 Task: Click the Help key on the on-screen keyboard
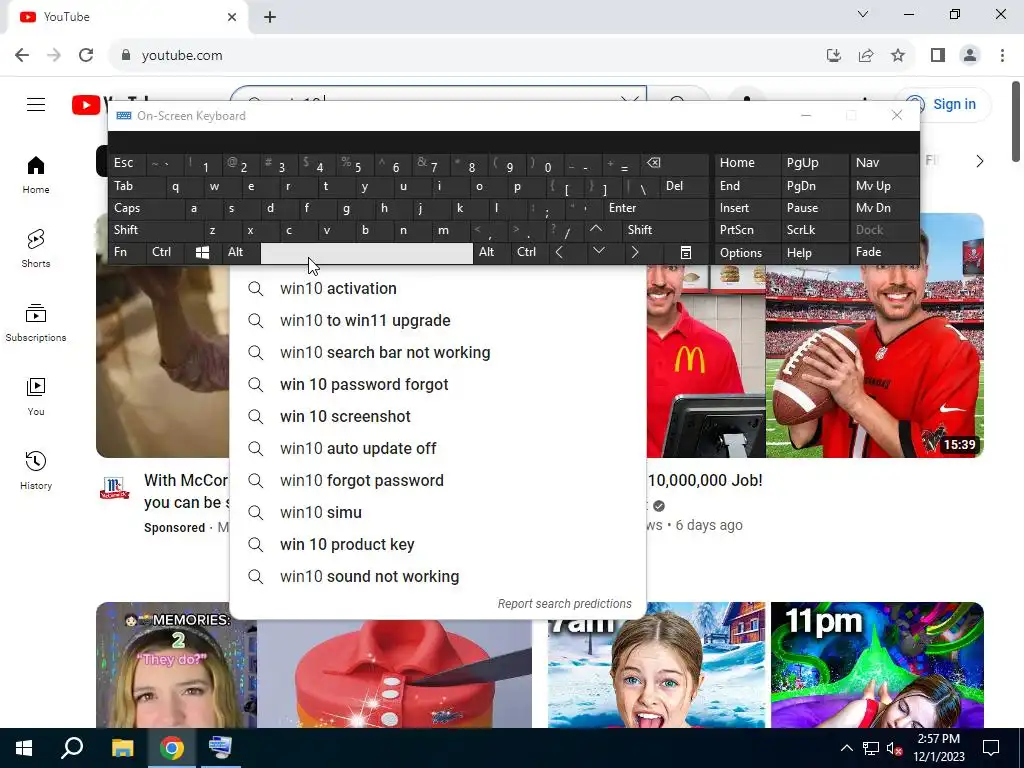click(815, 253)
